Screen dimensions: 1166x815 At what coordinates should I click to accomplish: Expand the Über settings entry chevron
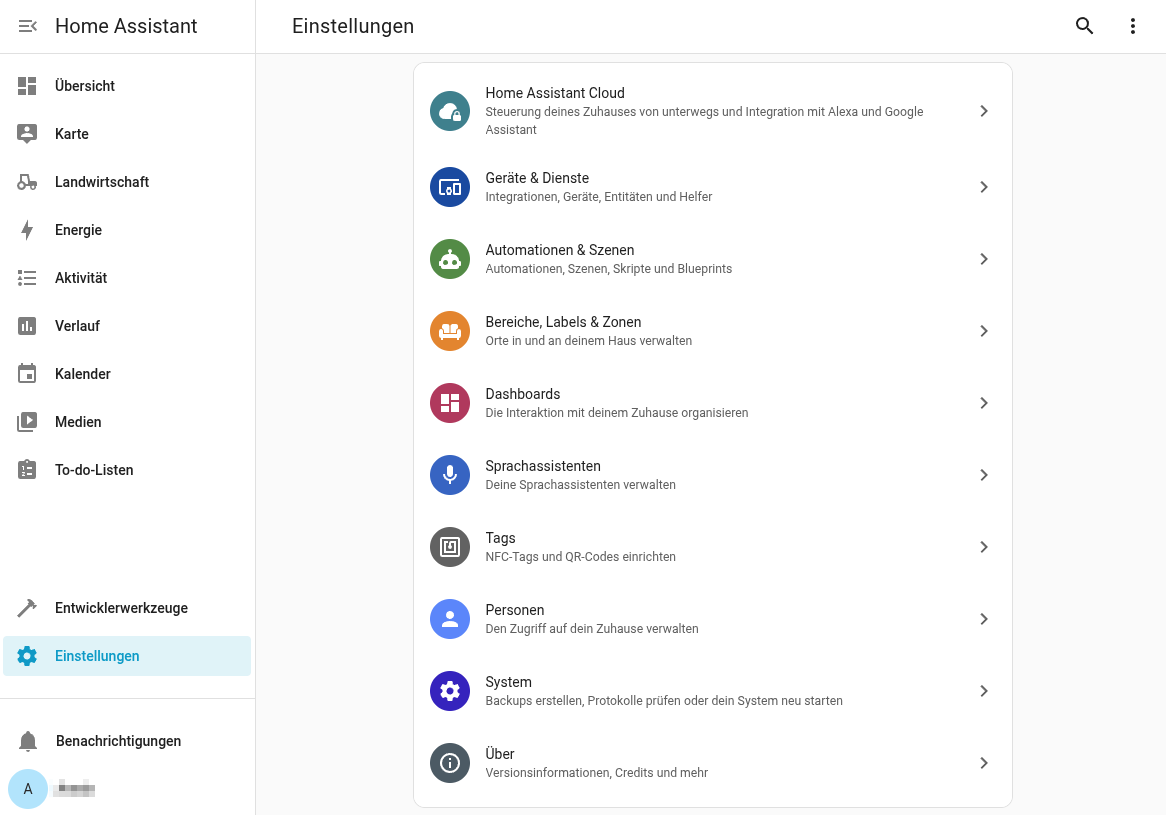(983, 763)
